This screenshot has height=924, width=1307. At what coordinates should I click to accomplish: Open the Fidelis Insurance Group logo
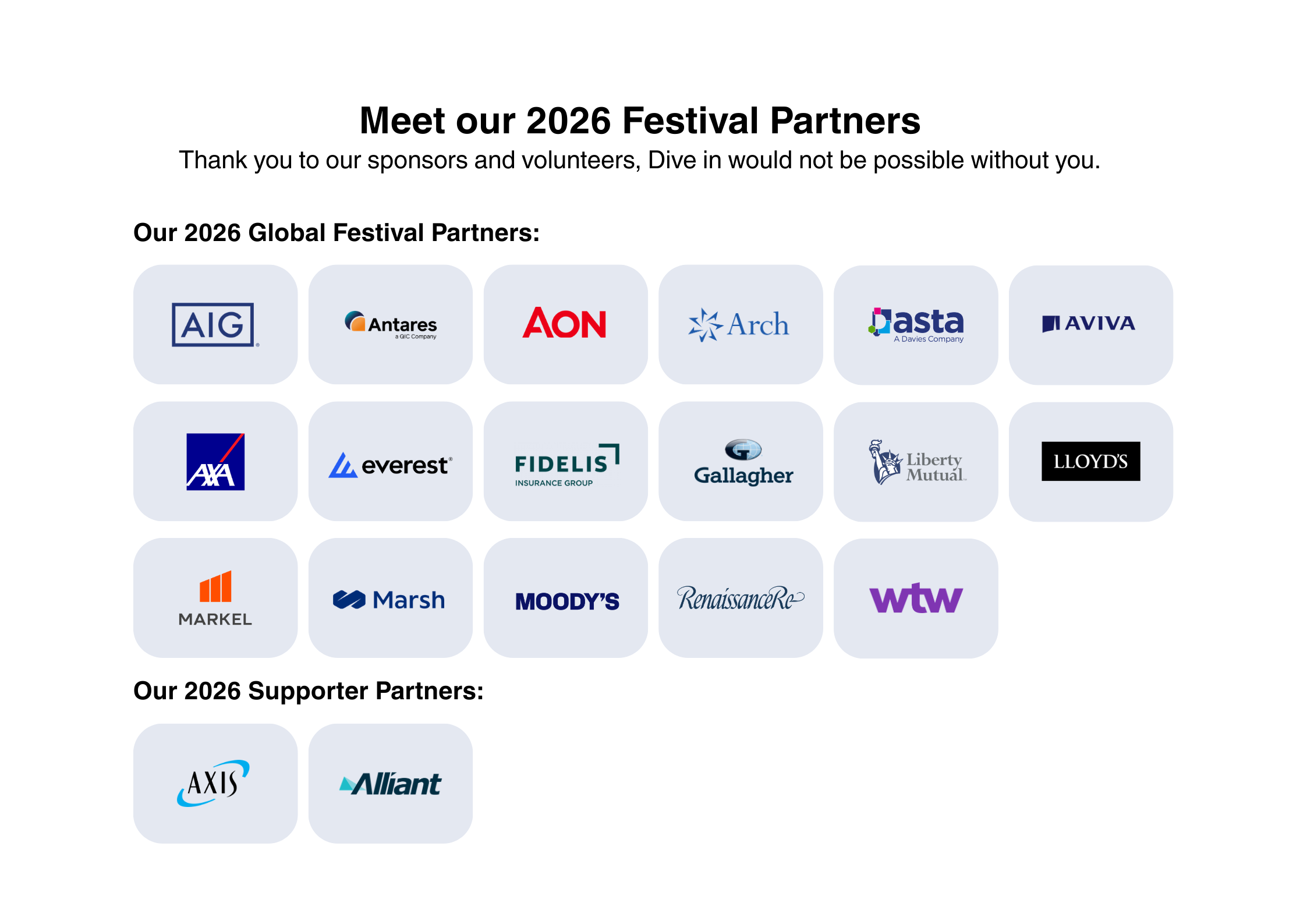click(566, 465)
